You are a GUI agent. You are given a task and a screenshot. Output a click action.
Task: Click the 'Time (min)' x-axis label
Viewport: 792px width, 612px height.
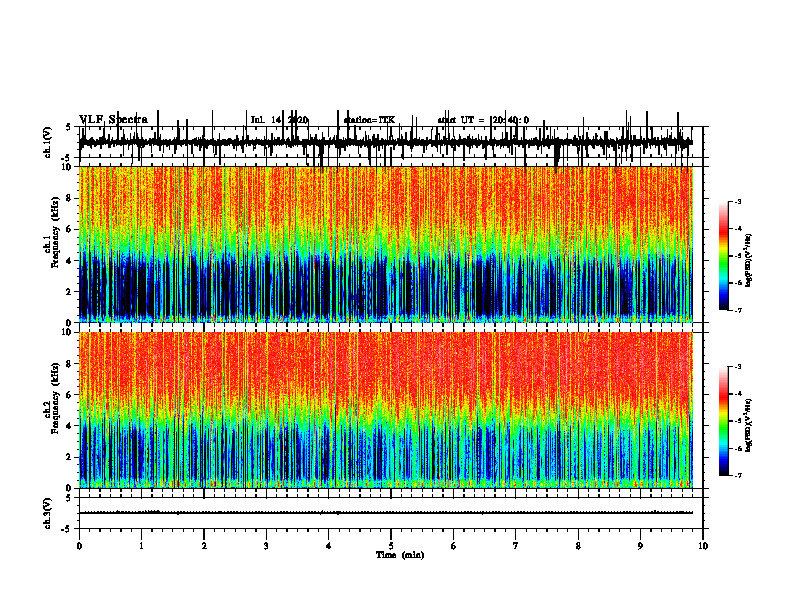(x=400, y=555)
